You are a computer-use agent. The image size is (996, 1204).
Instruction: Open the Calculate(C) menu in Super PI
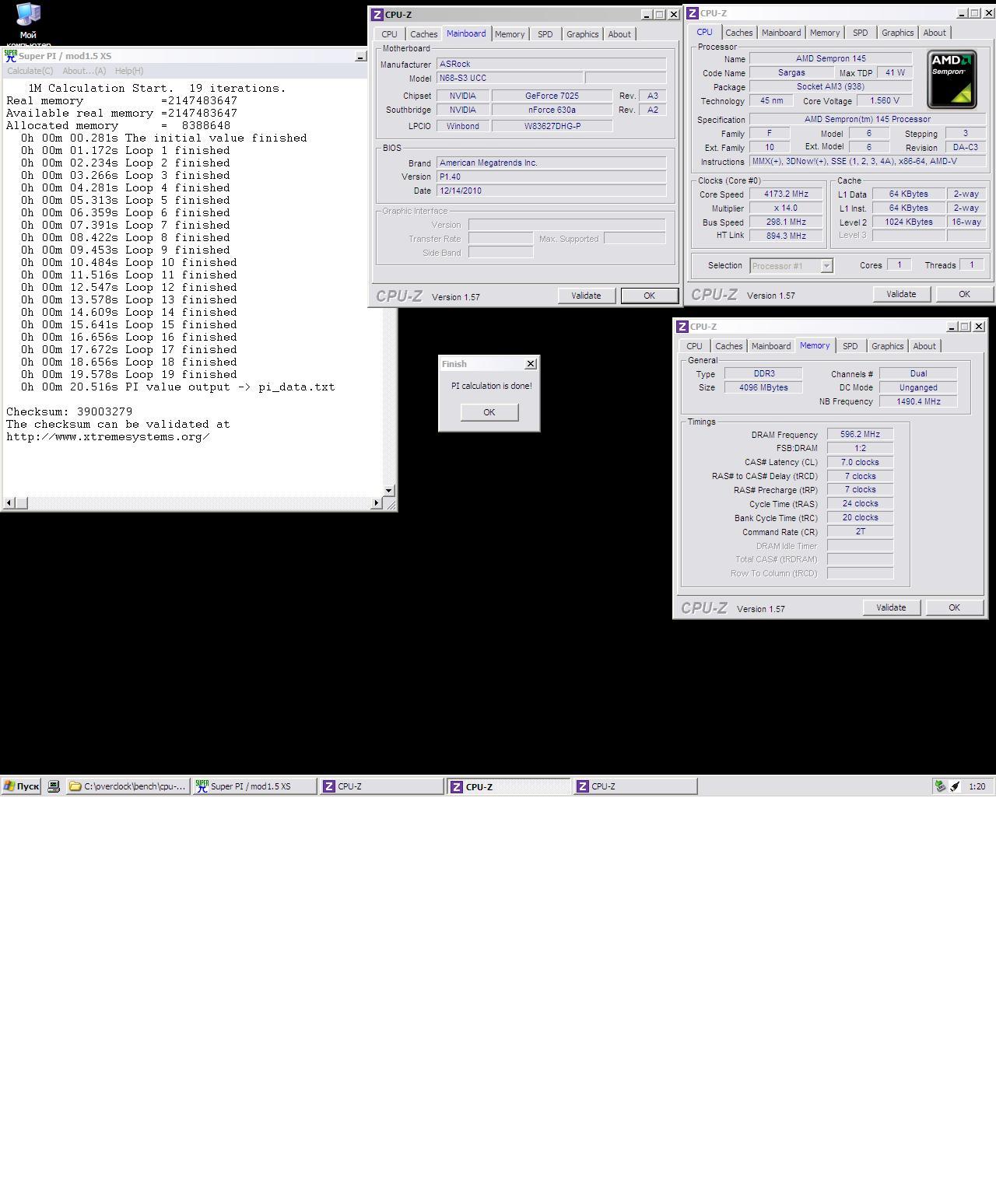(x=30, y=71)
